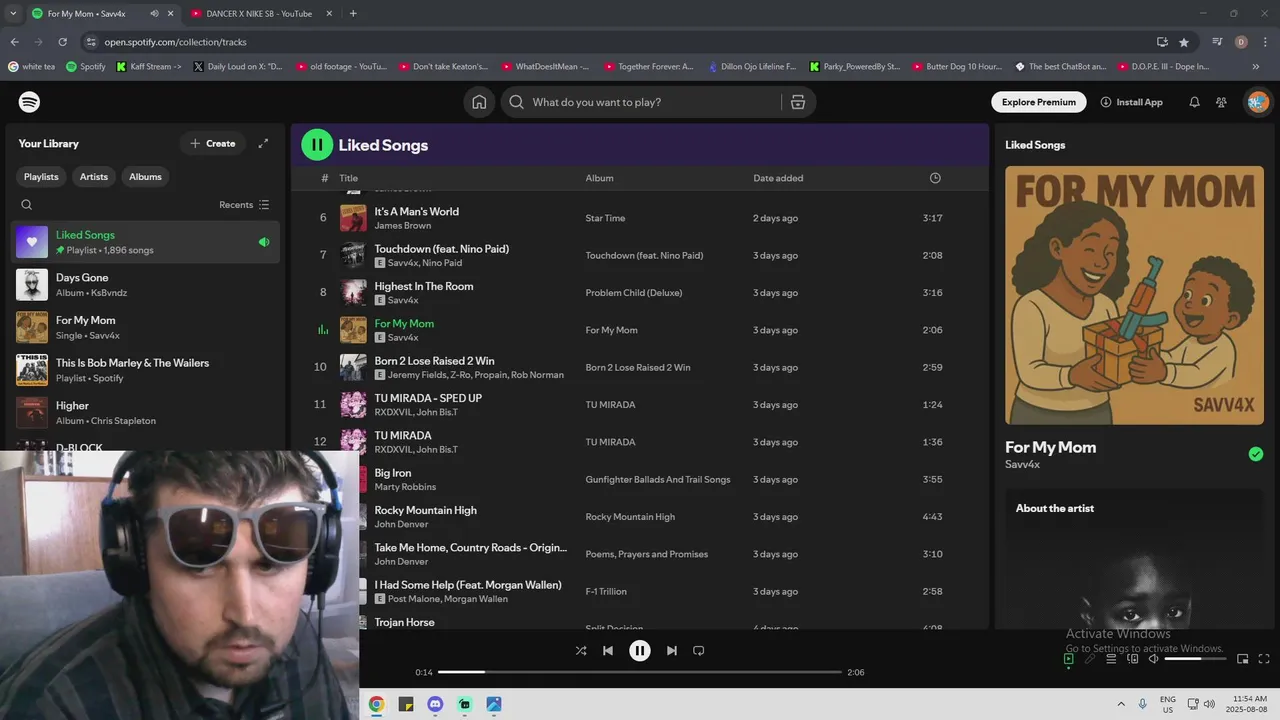1280x720 pixels.
Task: Create a new playlist with Create button
Action: (212, 144)
